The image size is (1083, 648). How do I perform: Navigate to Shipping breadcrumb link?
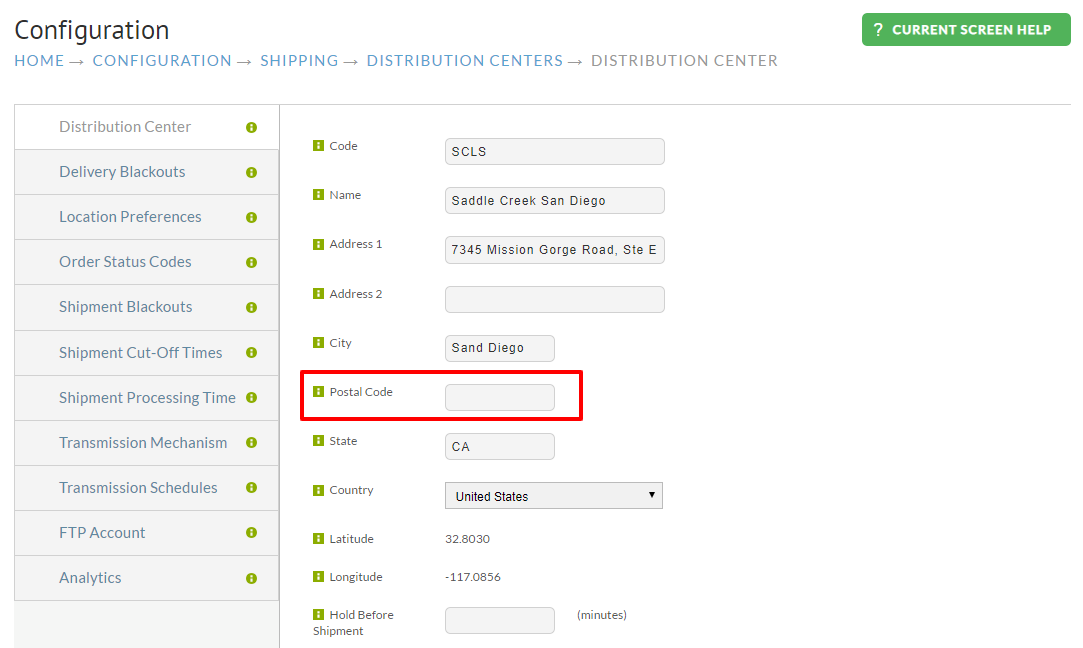299,61
